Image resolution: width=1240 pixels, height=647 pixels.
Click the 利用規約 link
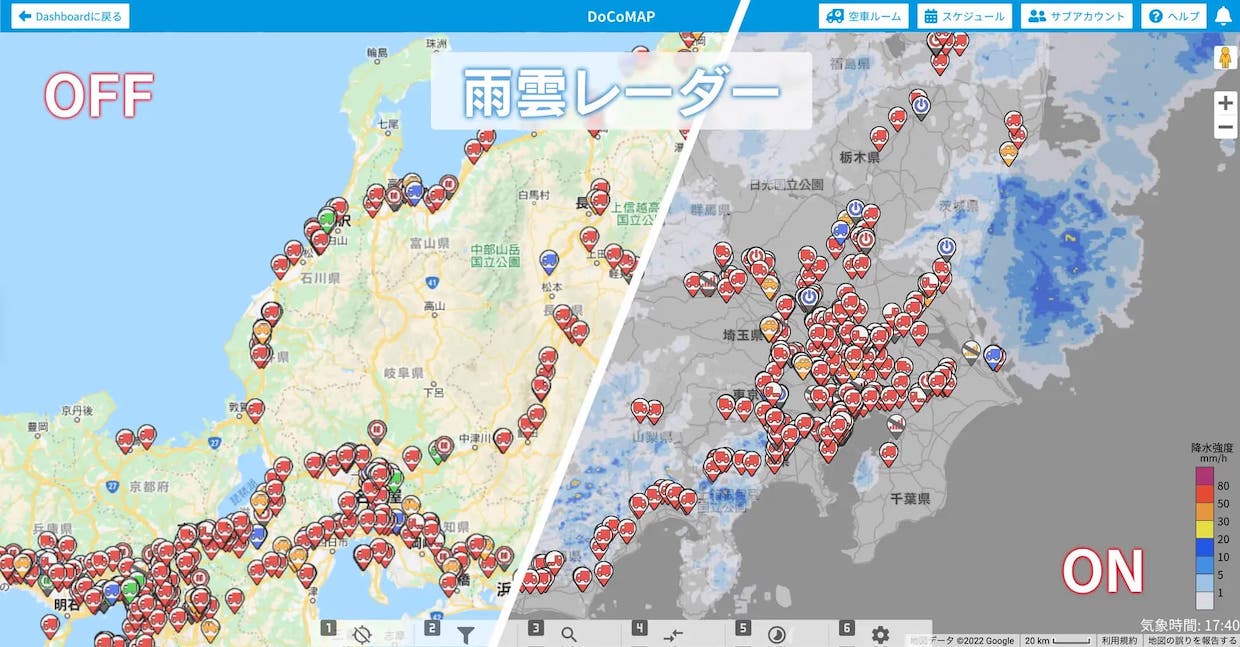coord(1118,640)
